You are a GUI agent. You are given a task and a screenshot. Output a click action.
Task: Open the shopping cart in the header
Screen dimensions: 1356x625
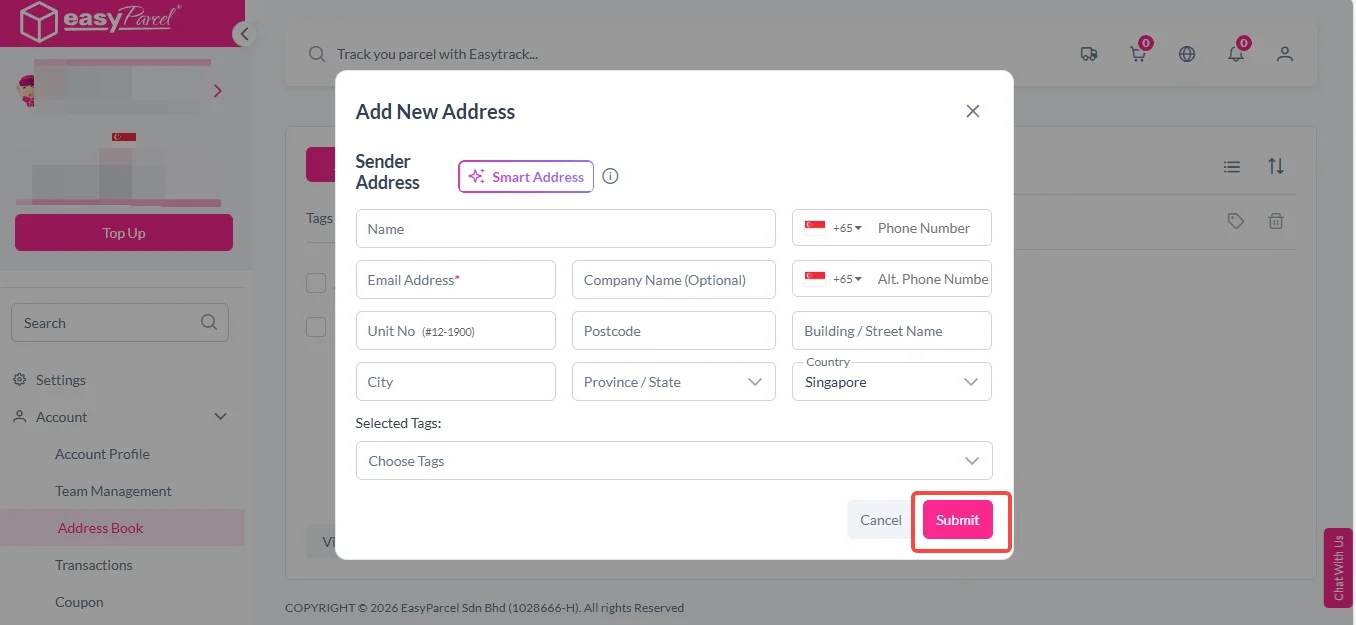[1137, 54]
